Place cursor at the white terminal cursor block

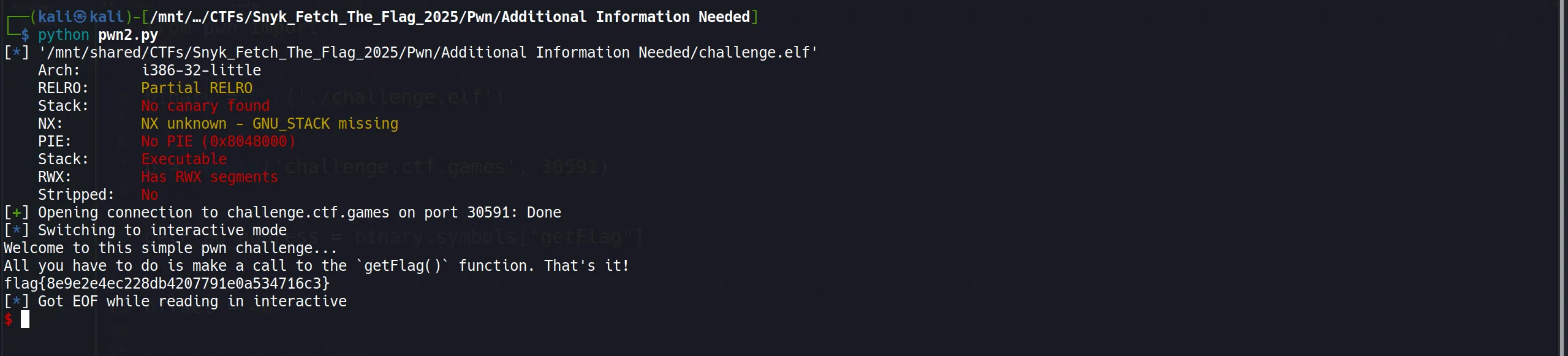pyautogui.click(x=25, y=319)
